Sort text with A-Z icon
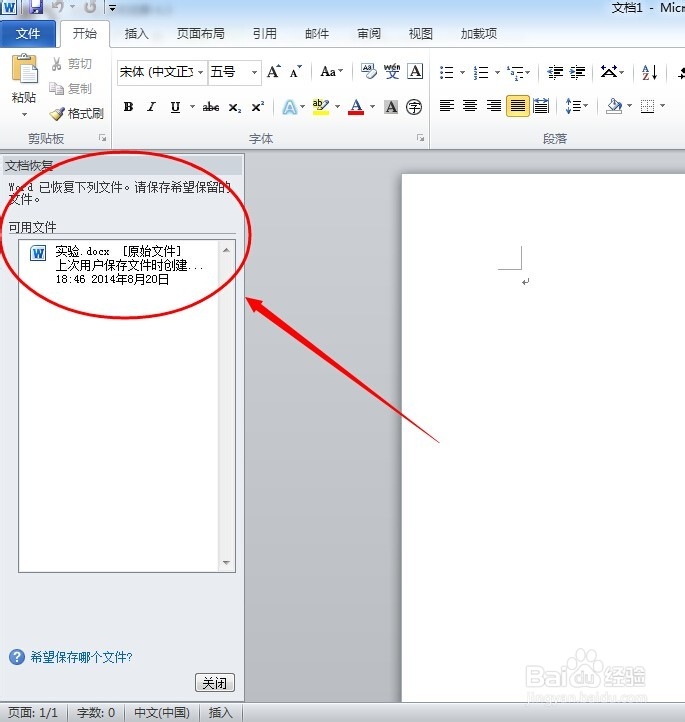The image size is (685, 722). [x=649, y=72]
